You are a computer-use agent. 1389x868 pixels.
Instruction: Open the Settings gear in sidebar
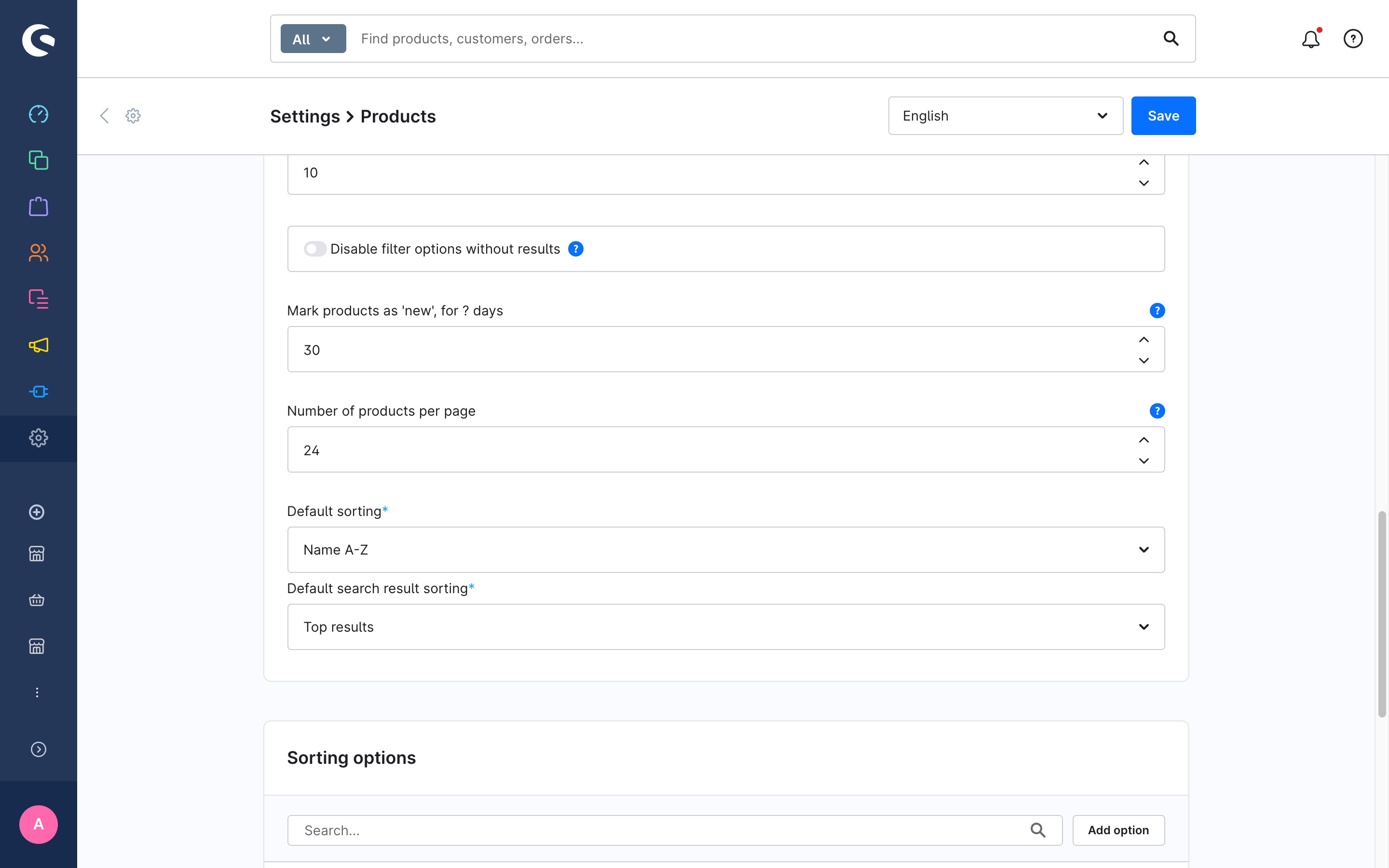point(39,438)
